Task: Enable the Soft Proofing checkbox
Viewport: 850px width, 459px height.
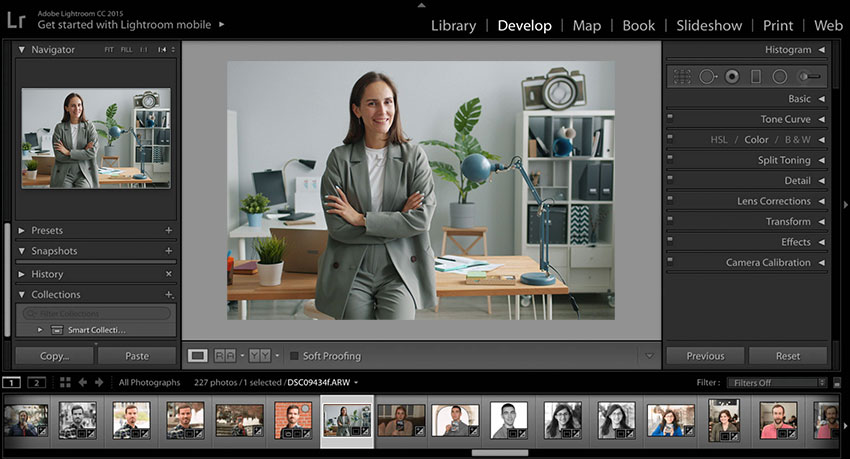Action: click(x=294, y=356)
